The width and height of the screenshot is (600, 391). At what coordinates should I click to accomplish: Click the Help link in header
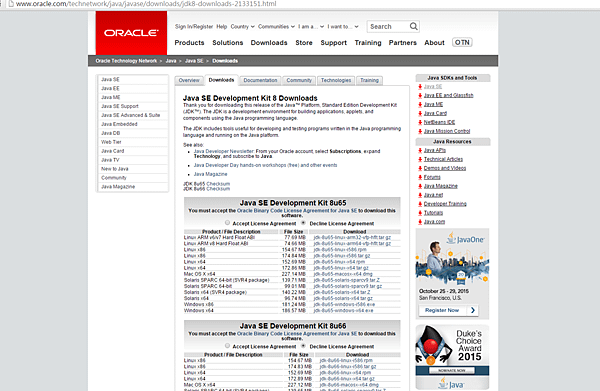[x=222, y=27]
